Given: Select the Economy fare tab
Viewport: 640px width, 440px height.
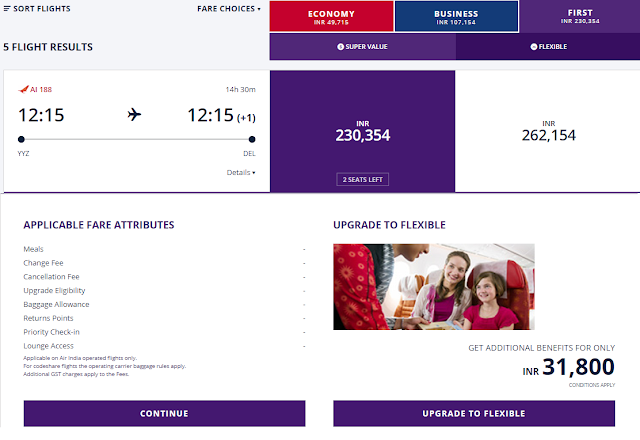Looking at the screenshot, I should click(x=331, y=17).
